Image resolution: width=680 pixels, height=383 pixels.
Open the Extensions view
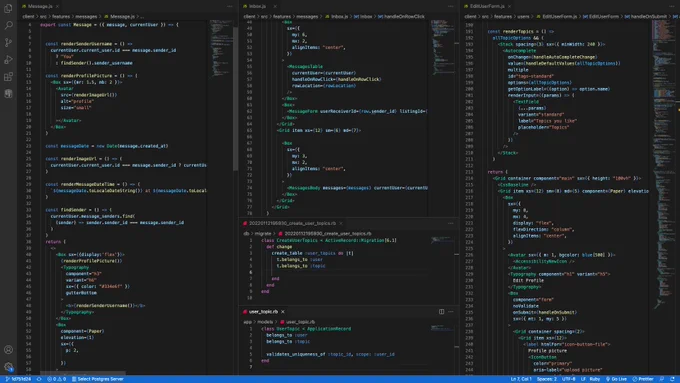[8, 77]
